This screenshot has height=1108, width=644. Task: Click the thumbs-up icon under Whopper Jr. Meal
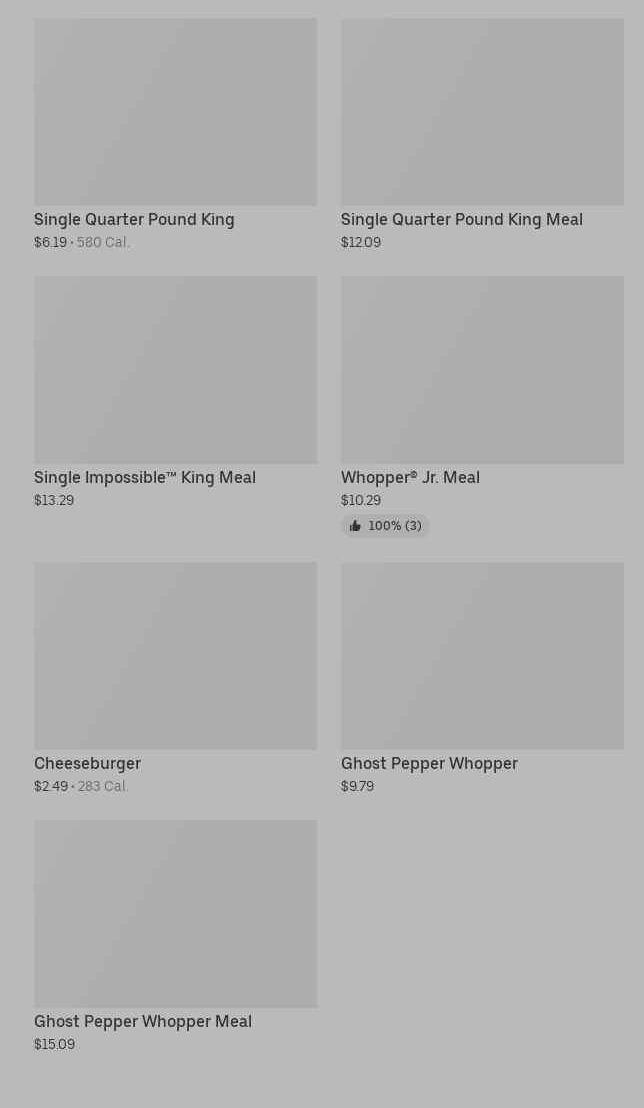pyautogui.click(x=355, y=526)
